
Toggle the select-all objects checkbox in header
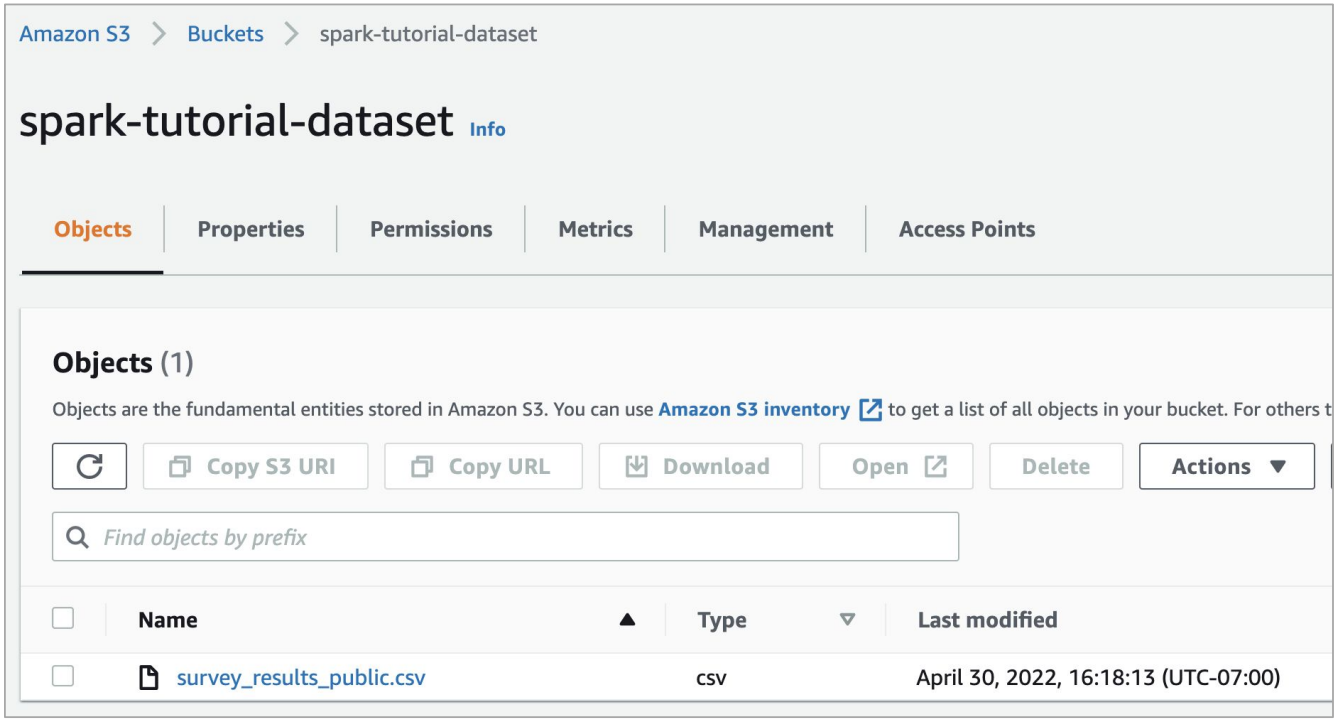click(x=63, y=619)
